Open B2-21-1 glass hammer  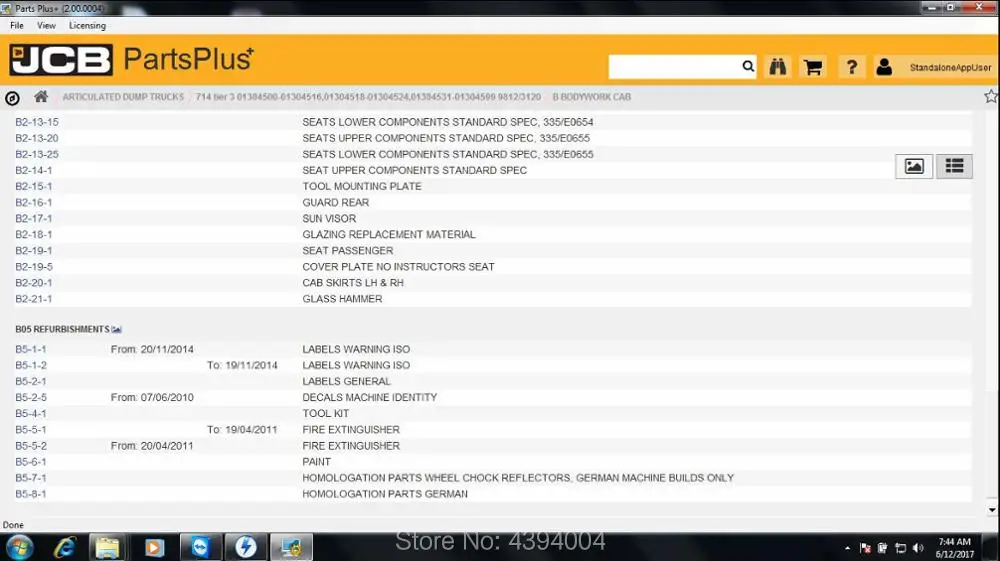[x=34, y=298]
